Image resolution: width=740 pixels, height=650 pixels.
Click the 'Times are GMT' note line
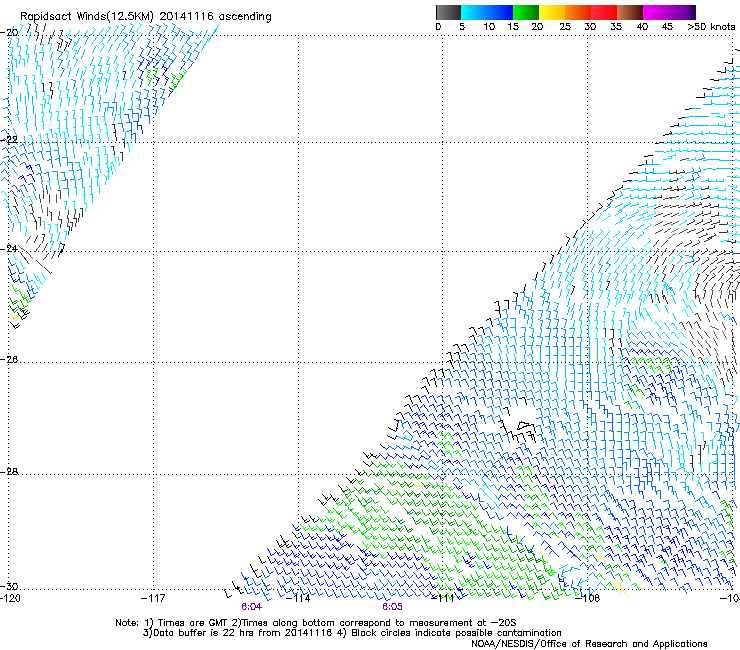pos(316,623)
